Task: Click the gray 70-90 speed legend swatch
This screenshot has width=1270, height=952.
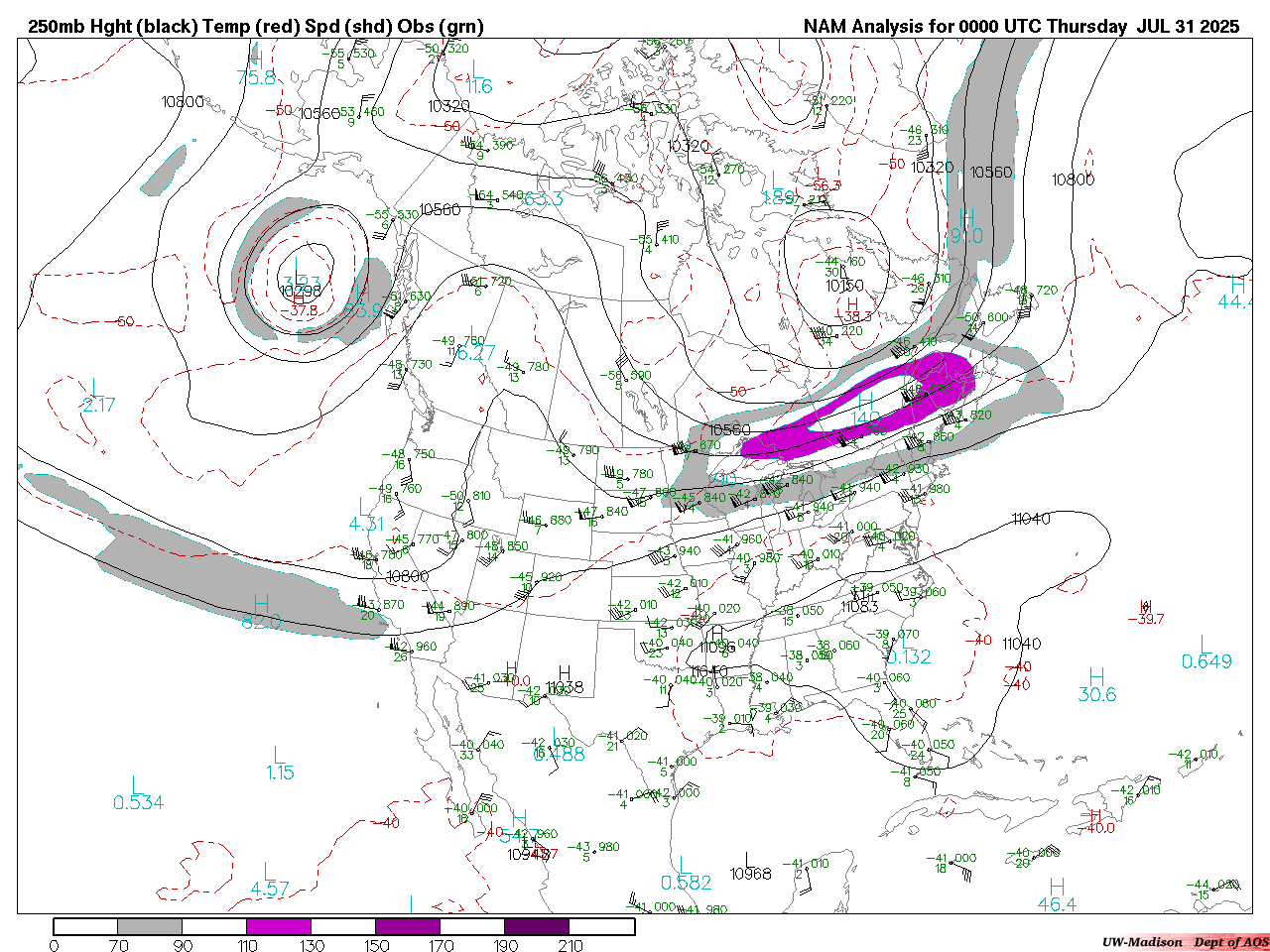Action: (x=150, y=926)
